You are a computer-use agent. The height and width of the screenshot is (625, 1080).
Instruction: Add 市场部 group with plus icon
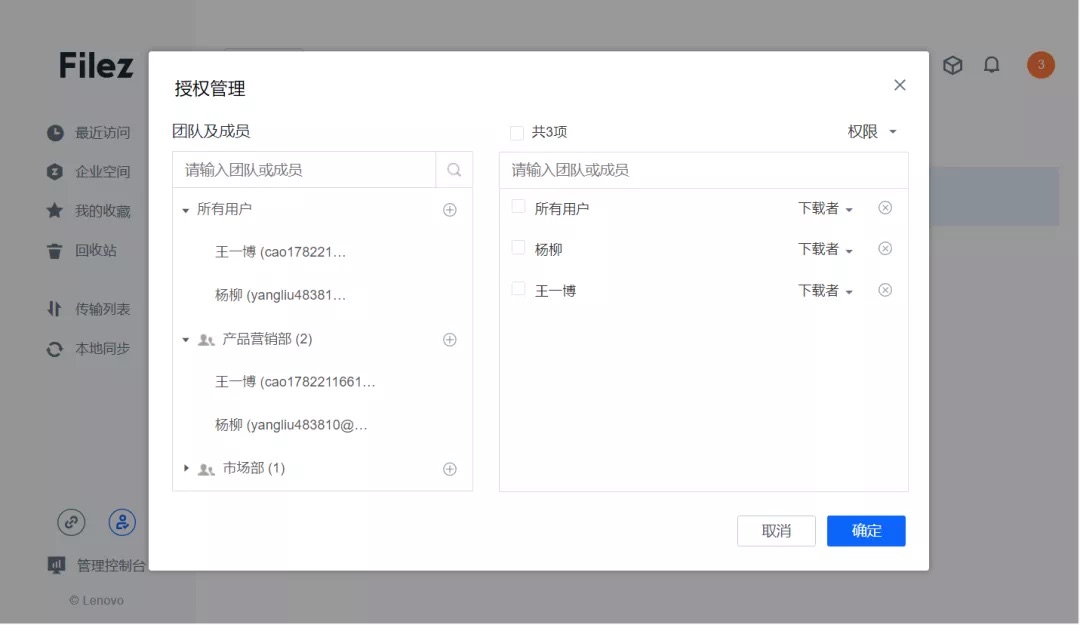(x=450, y=469)
